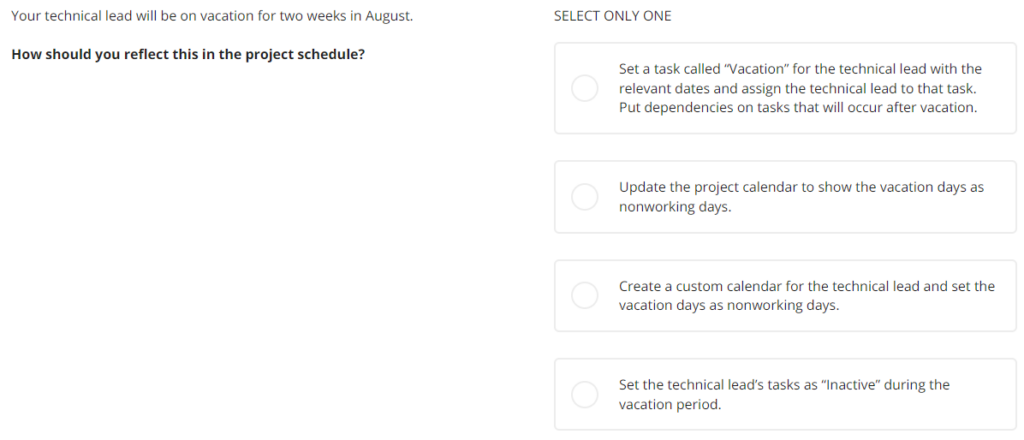Select the fourth answer card about the vacation period
Viewport: 1024px width, 440px height.
coord(785,394)
